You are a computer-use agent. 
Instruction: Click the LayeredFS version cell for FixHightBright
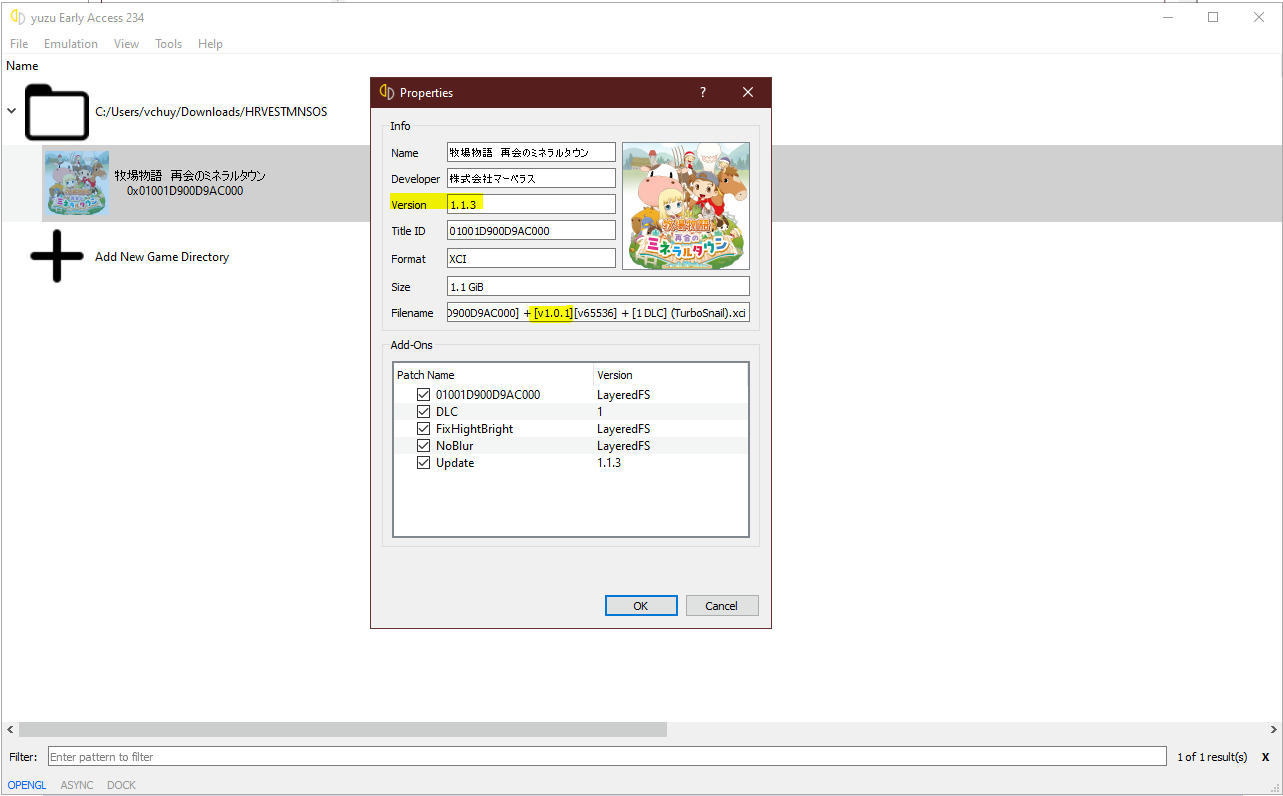[x=623, y=429]
